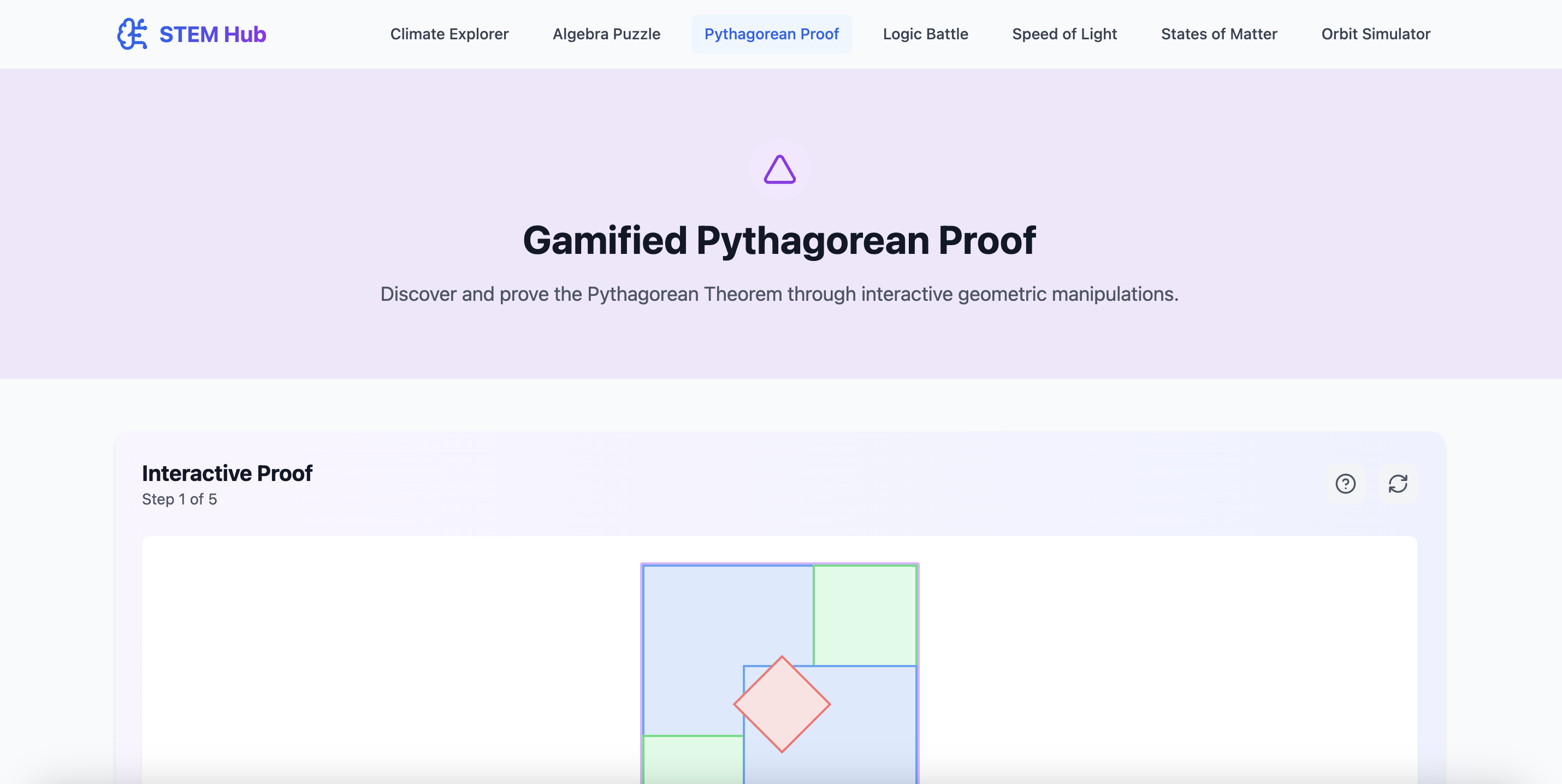1562x784 pixels.
Task: Launch the Orbit Simulator page
Action: [1375, 34]
